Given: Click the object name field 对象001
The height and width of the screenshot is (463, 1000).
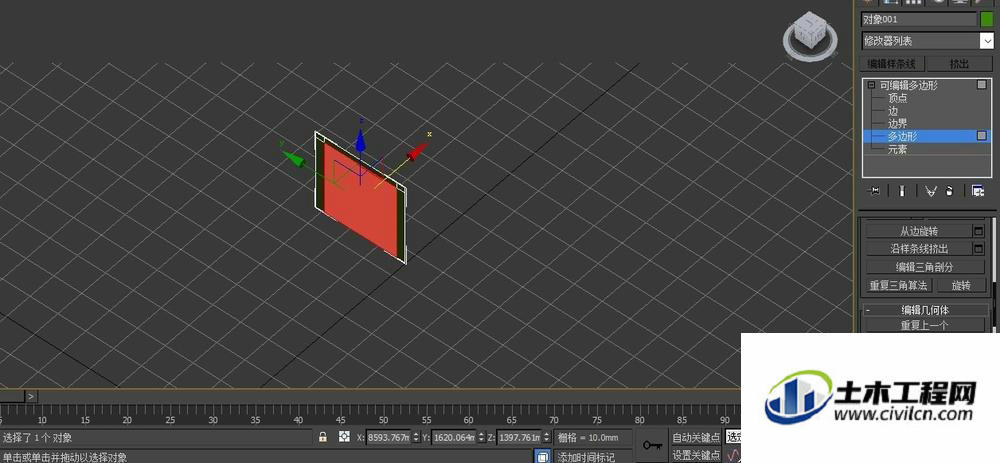Looking at the screenshot, I should (919, 20).
